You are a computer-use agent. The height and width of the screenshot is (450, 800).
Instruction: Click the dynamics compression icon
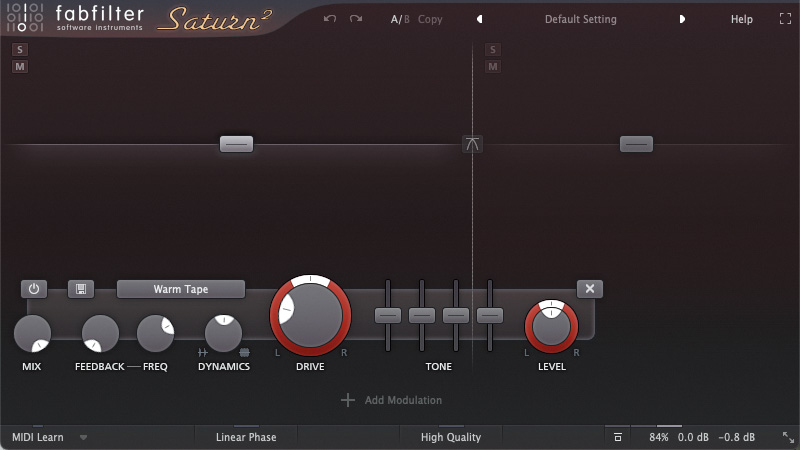click(x=244, y=352)
